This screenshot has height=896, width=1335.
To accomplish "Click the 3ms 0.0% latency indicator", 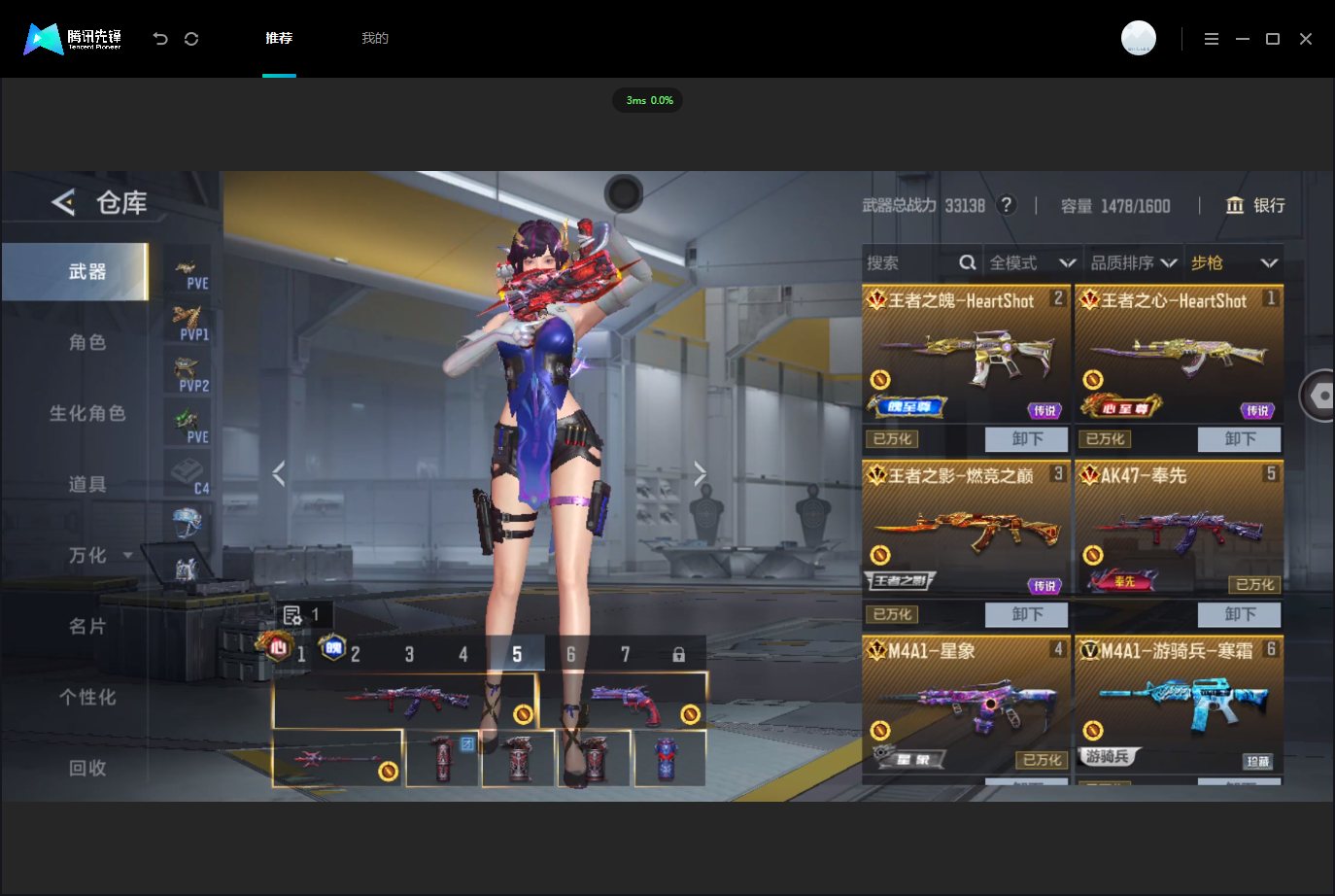I will pos(648,100).
